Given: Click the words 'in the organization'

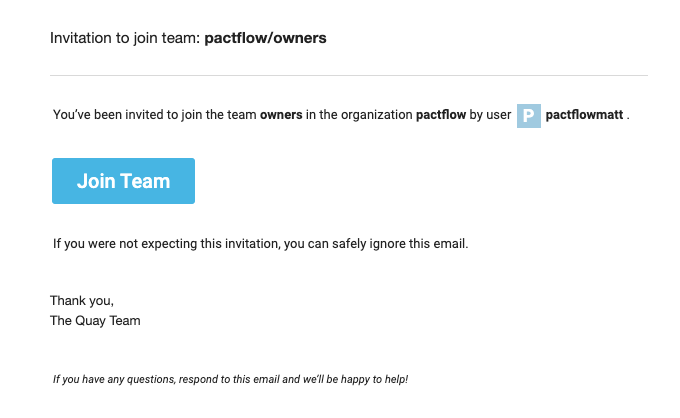Looking at the screenshot, I should pos(359,115).
